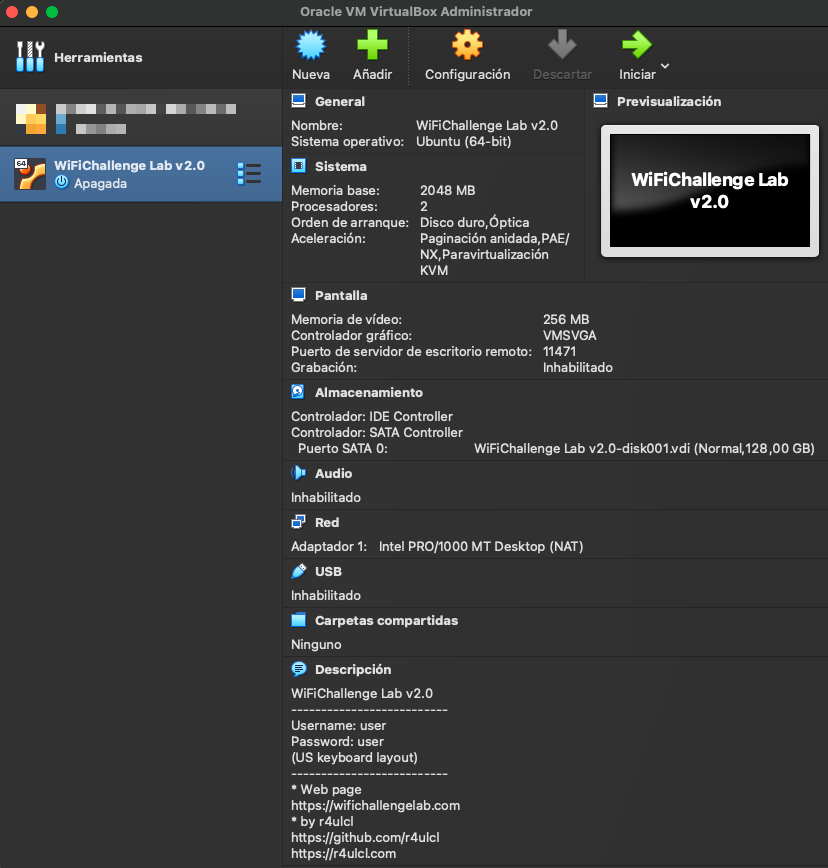
Task: Click the Disco duro, Óptica boot order
Action: click(474, 222)
